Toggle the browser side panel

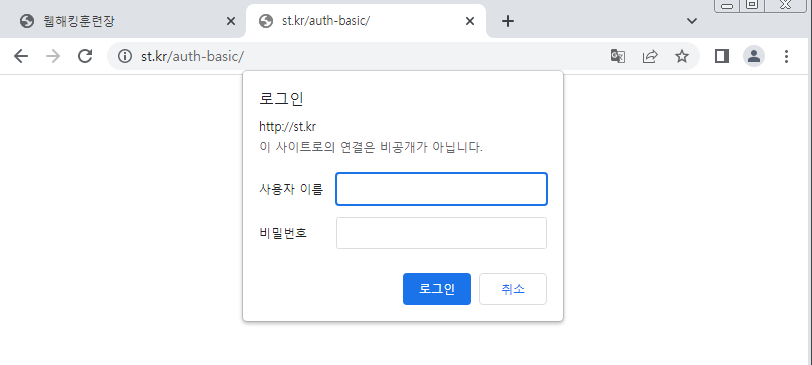[x=722, y=56]
